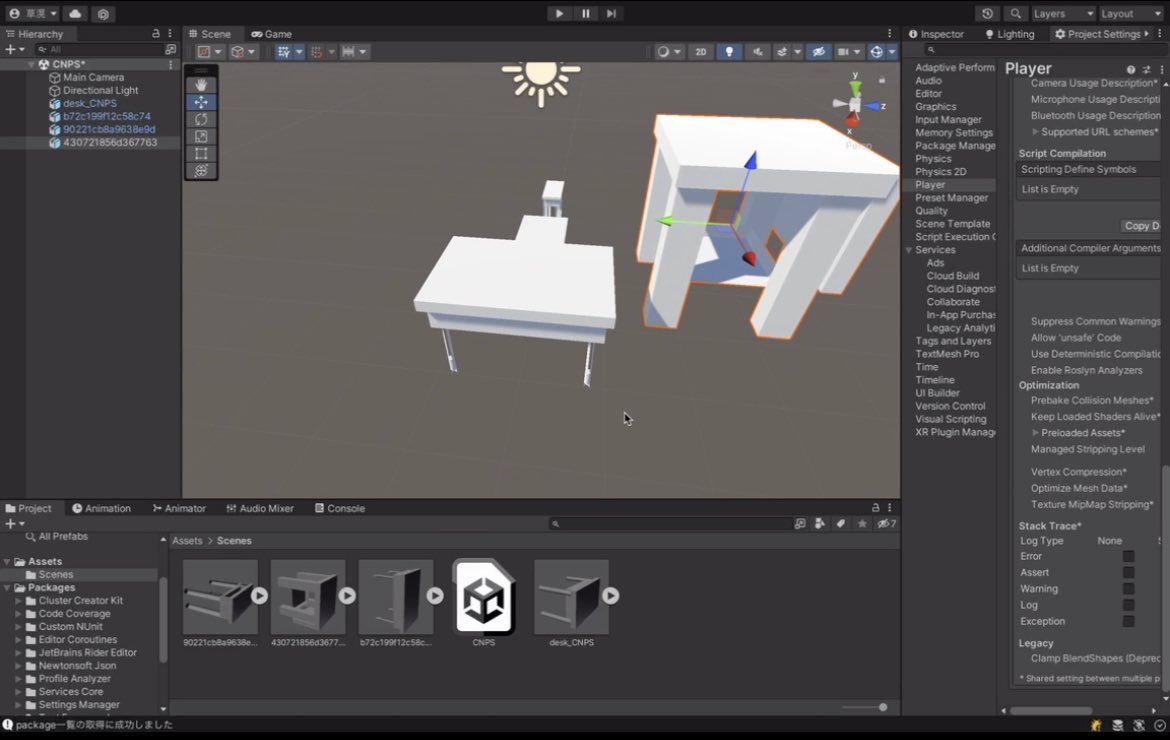This screenshot has width=1170, height=740.
Task: Toggle 2D scene view mode
Action: [701, 51]
